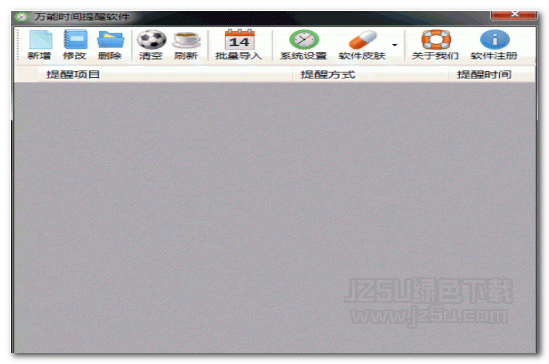Viewport: 549px width, 364px height.
Task: Sort by 提醒时间 column header
Action: click(492, 74)
